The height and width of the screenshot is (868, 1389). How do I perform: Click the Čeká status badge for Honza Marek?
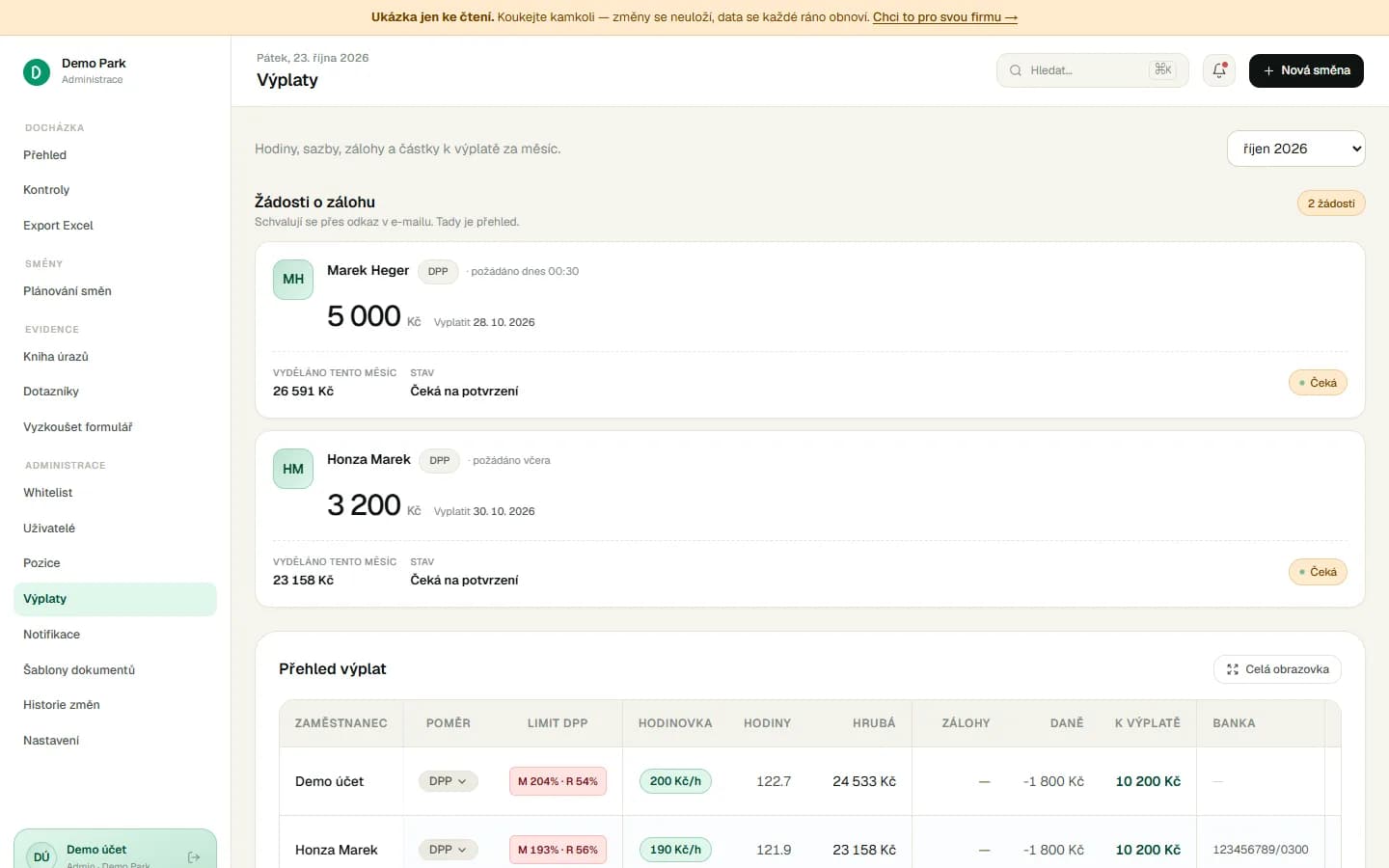(x=1318, y=572)
